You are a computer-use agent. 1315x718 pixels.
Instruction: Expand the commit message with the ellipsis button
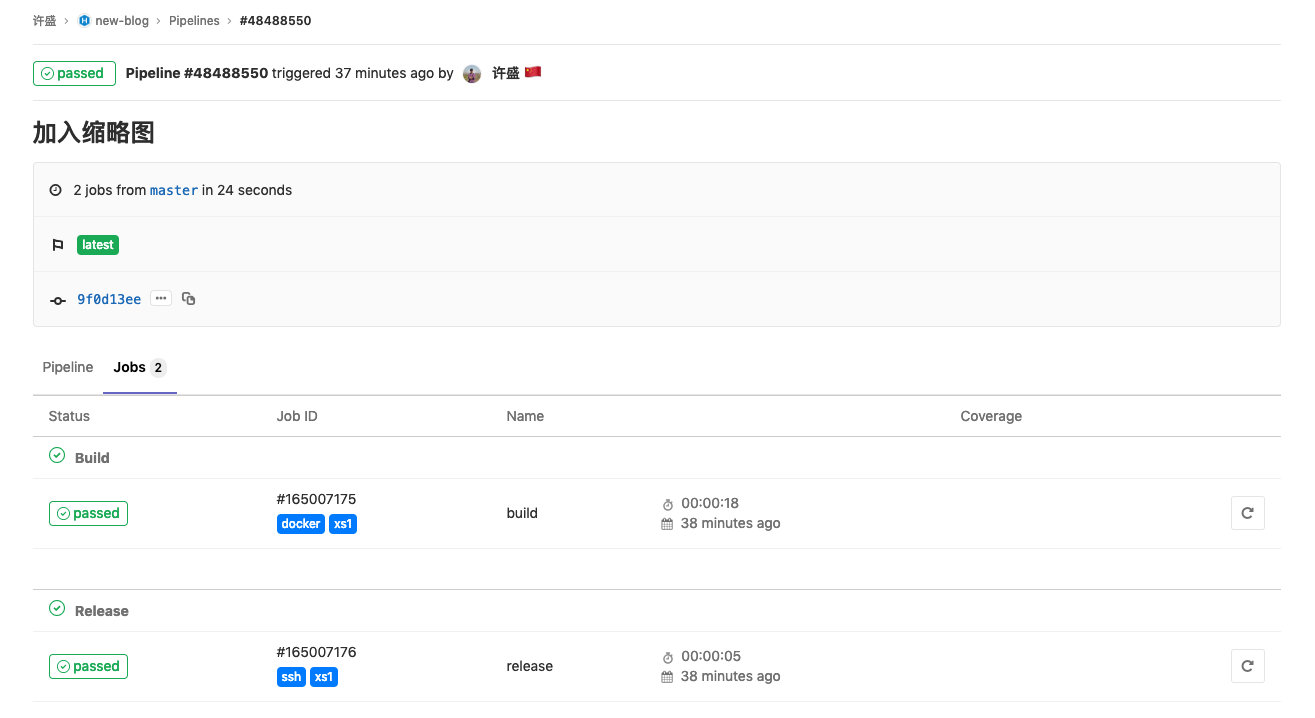(160, 297)
